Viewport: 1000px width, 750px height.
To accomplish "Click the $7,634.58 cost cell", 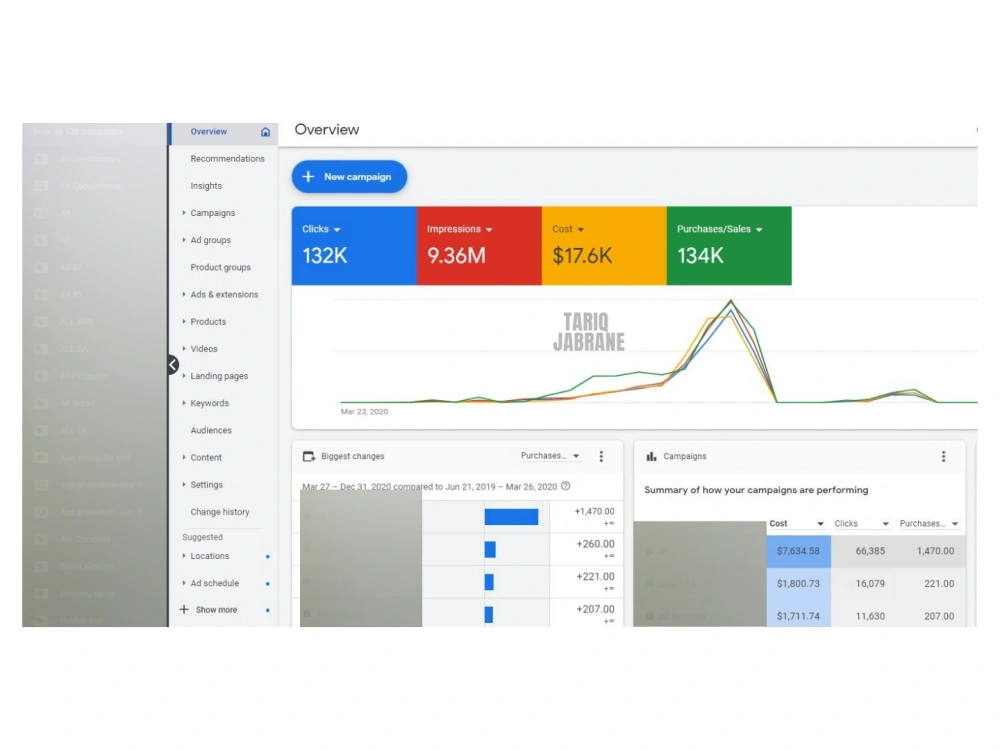I will pyautogui.click(x=798, y=551).
